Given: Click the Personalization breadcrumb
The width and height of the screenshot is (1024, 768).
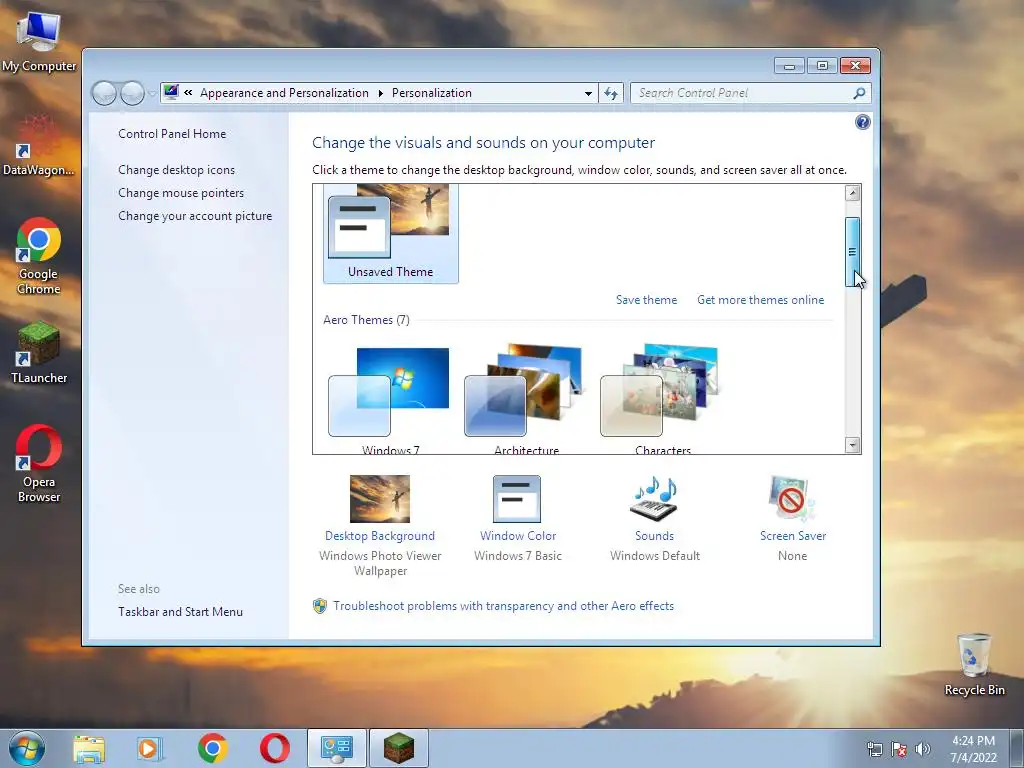Looking at the screenshot, I should click(432, 93).
